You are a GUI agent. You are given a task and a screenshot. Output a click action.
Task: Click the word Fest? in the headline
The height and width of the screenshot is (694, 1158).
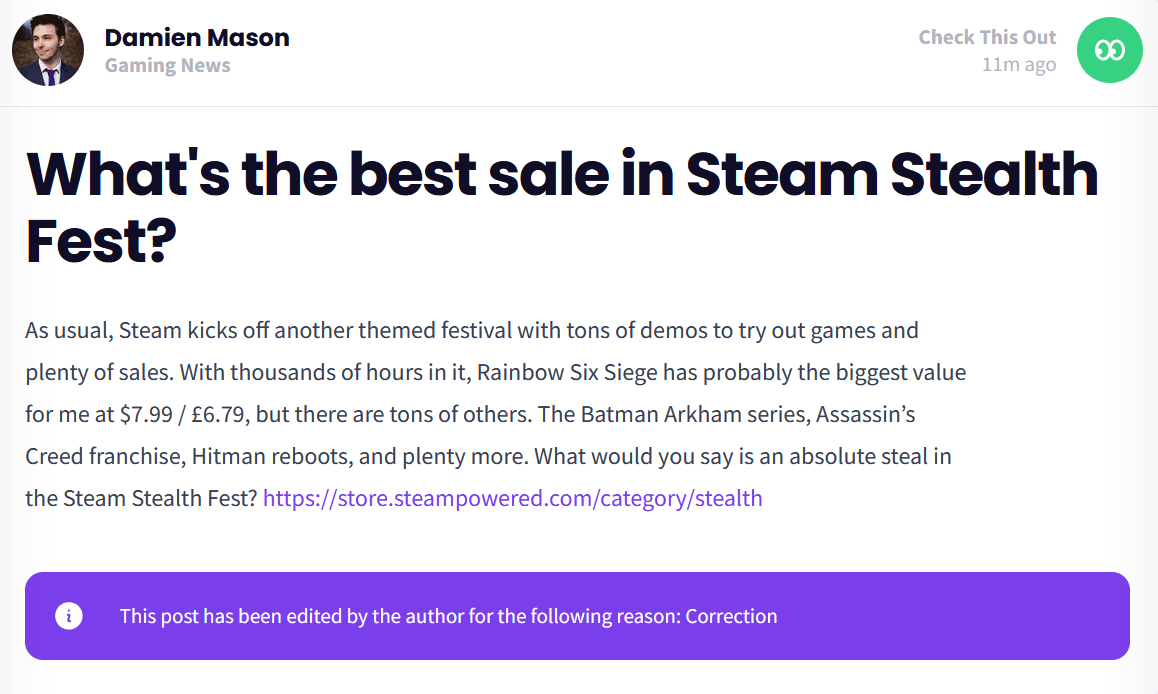click(101, 241)
